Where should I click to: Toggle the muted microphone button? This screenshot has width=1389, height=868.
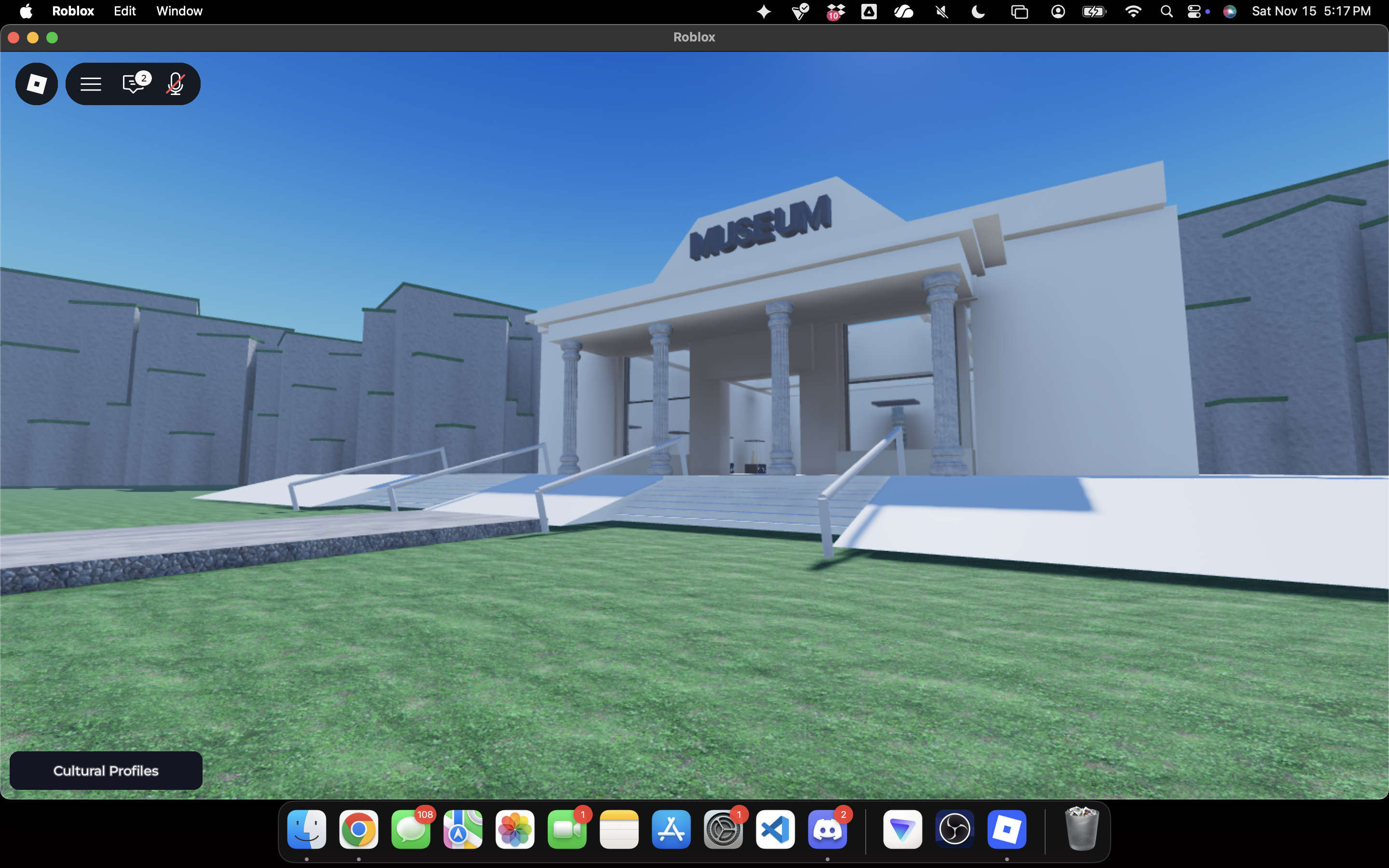[175, 84]
